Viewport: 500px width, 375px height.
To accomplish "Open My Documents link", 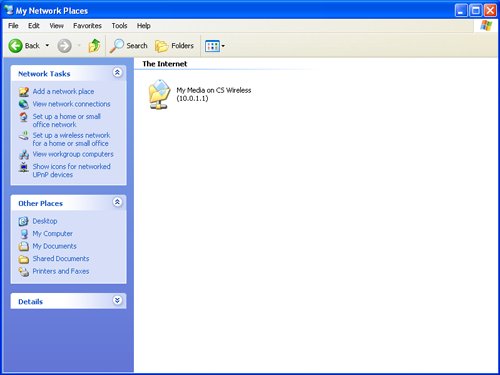I will point(55,246).
